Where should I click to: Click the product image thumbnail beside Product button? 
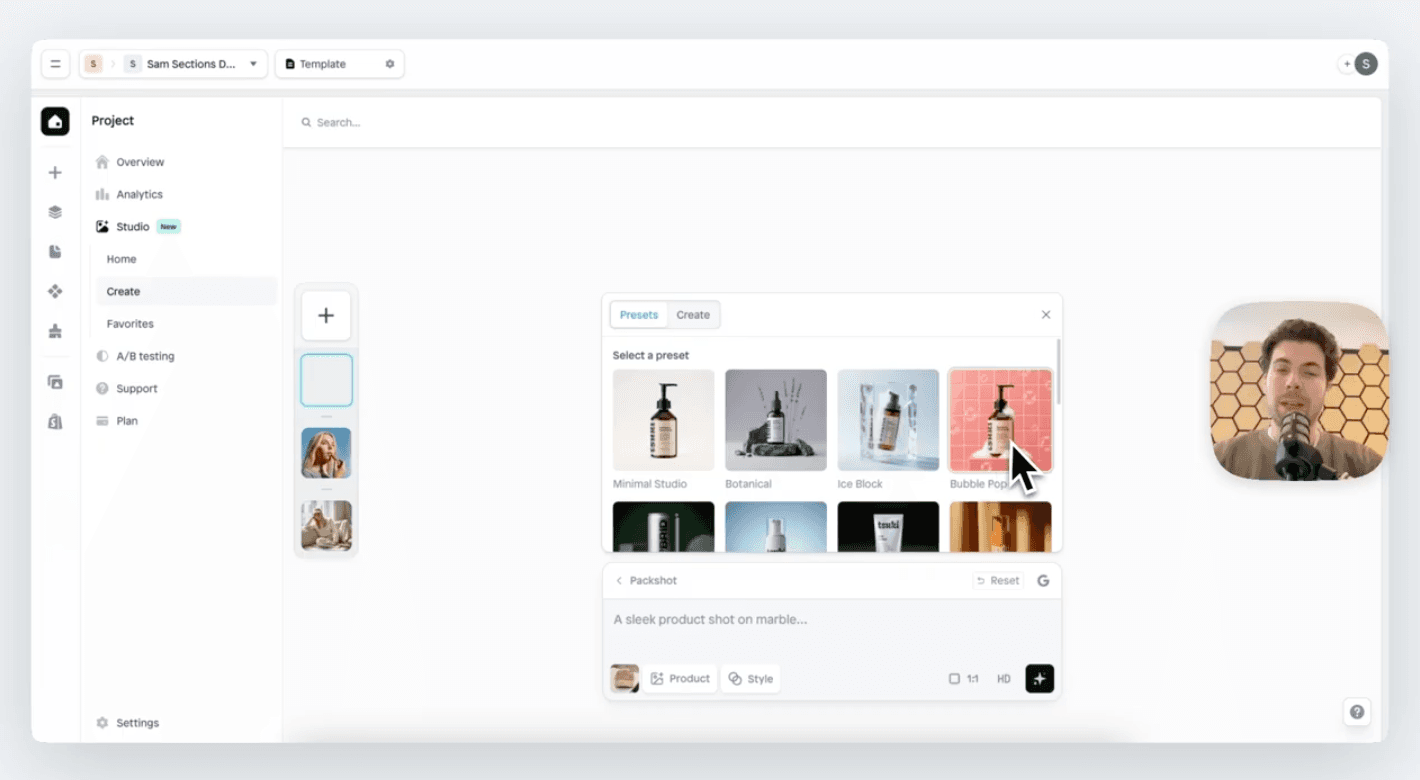(625, 679)
